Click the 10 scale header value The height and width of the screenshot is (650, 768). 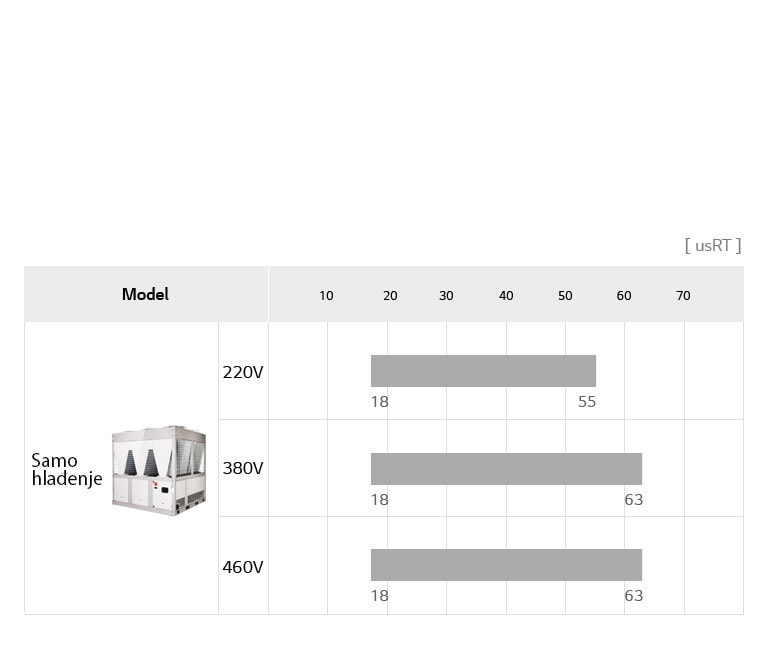pyautogui.click(x=326, y=296)
